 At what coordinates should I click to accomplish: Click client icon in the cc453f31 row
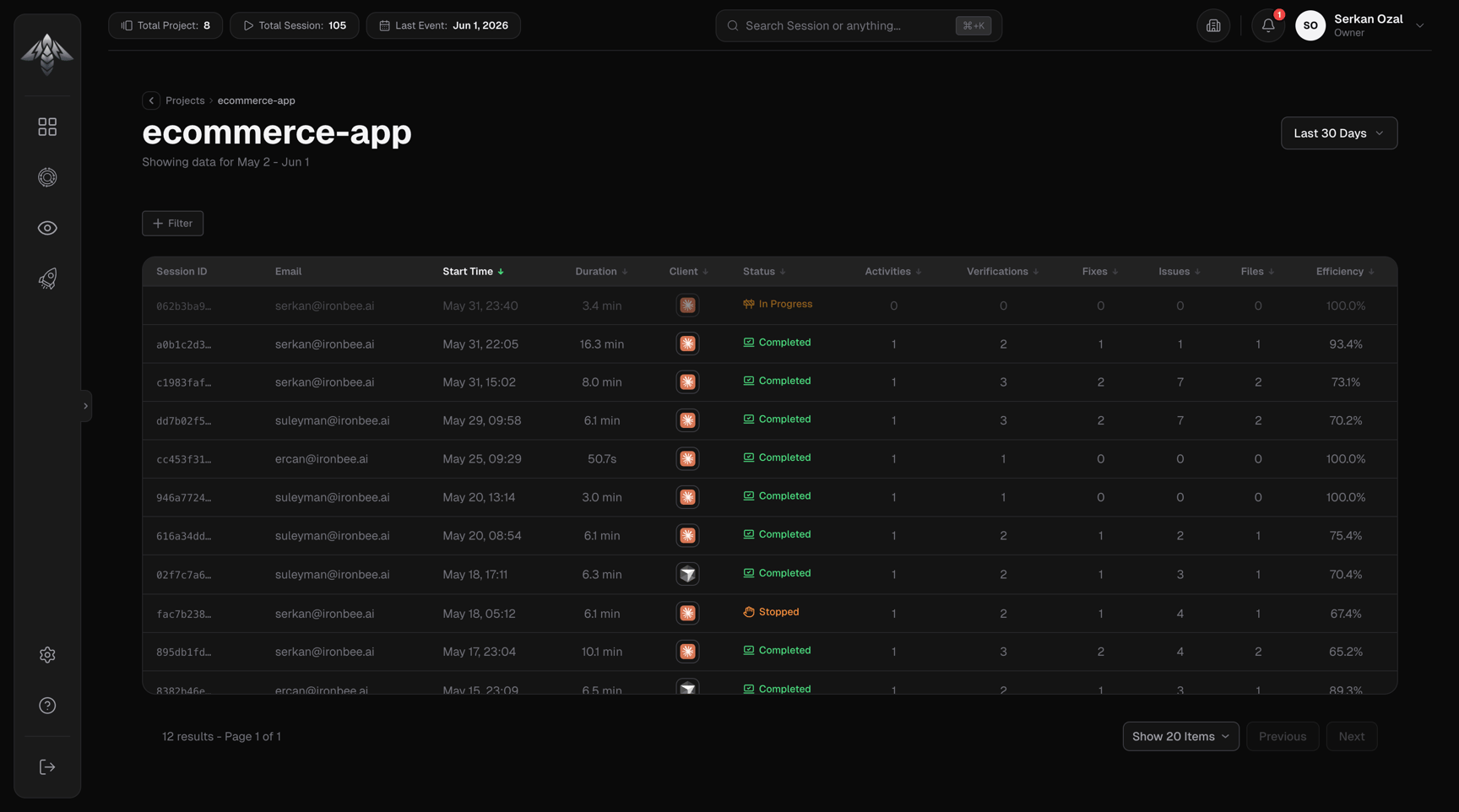[687, 459]
